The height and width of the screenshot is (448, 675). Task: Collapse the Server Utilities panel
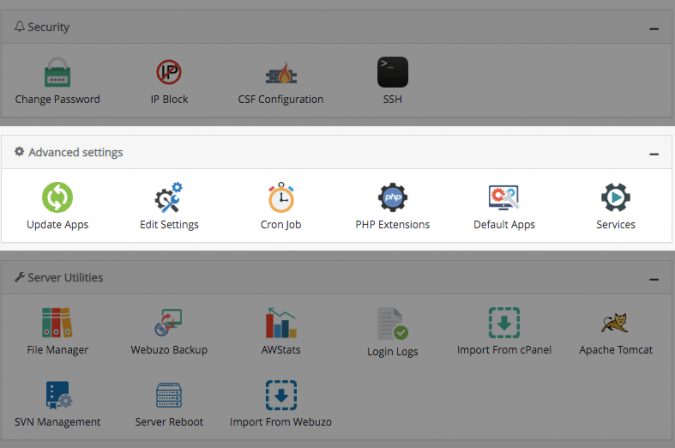(x=653, y=279)
